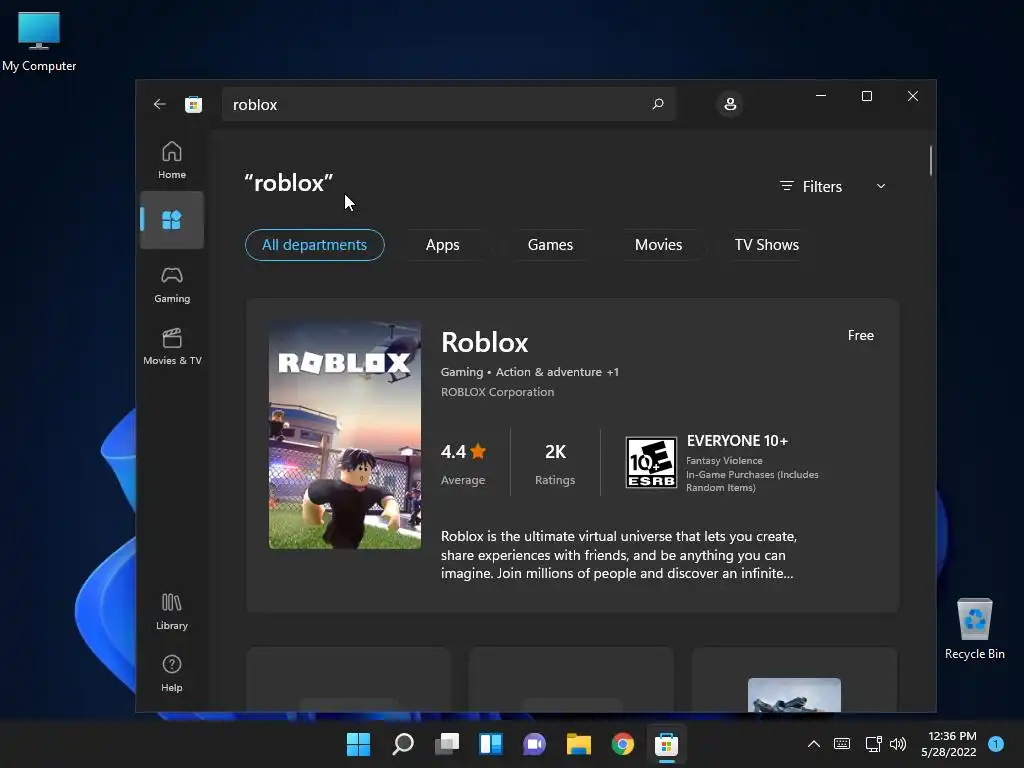
Task: Click the touch keyboard tray icon
Action: click(x=842, y=744)
